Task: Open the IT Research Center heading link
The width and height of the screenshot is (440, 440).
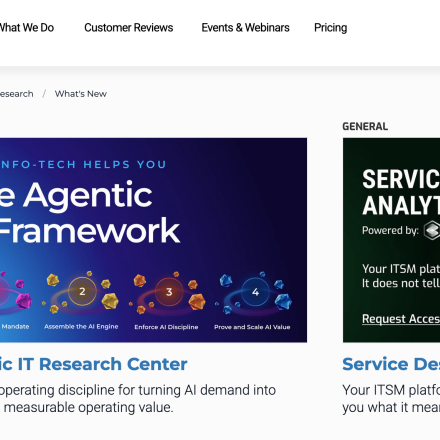Action: click(x=94, y=364)
